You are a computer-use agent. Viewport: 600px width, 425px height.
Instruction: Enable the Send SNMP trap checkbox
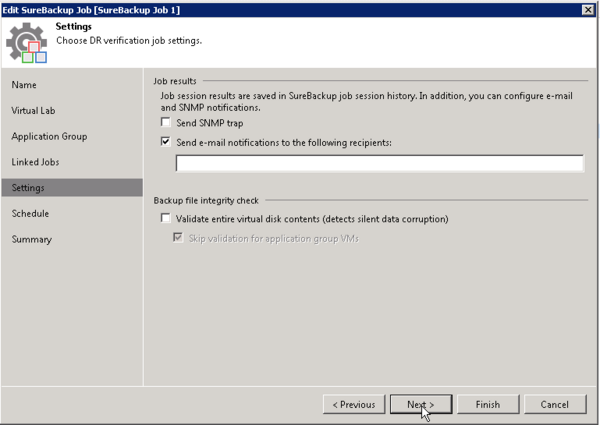[166, 123]
